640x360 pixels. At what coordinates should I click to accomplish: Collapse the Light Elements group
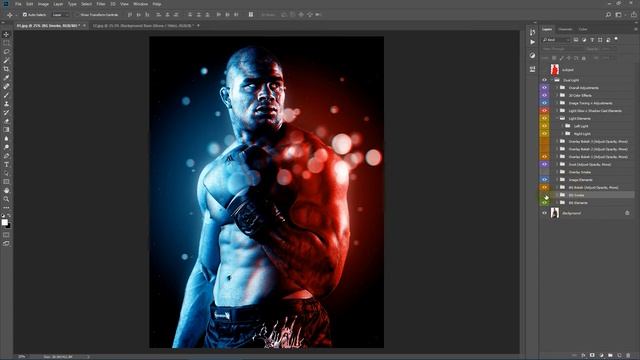tap(557, 118)
